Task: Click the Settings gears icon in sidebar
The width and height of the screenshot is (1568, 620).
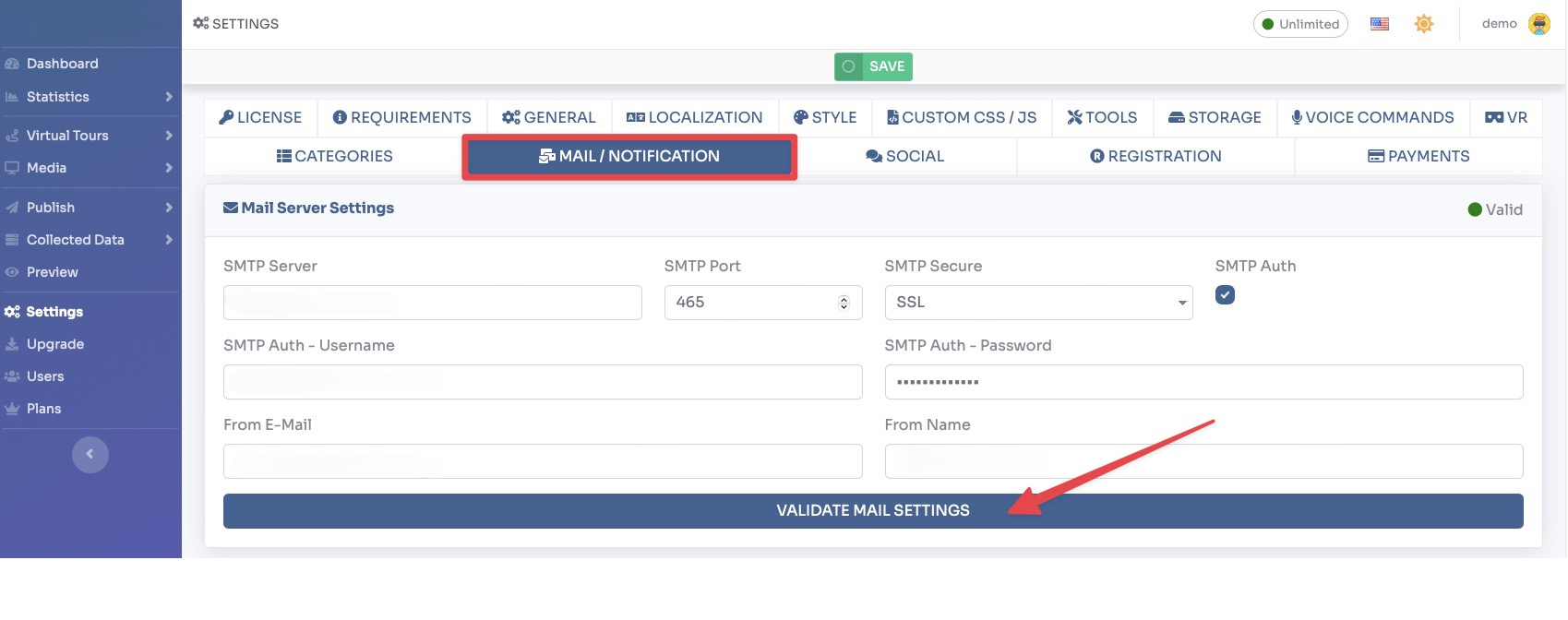Action: (12, 312)
